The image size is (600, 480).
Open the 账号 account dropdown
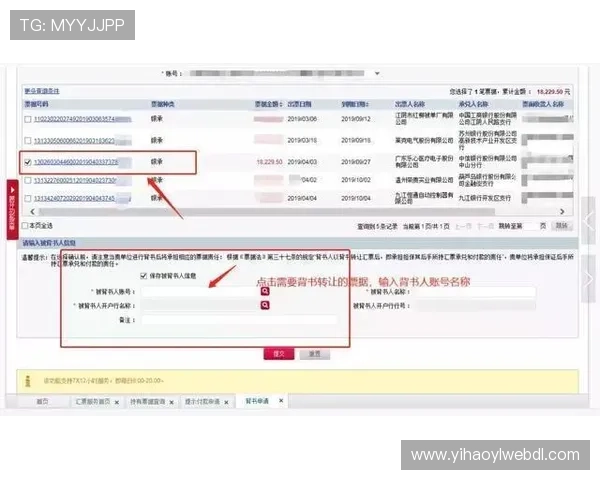377,73
